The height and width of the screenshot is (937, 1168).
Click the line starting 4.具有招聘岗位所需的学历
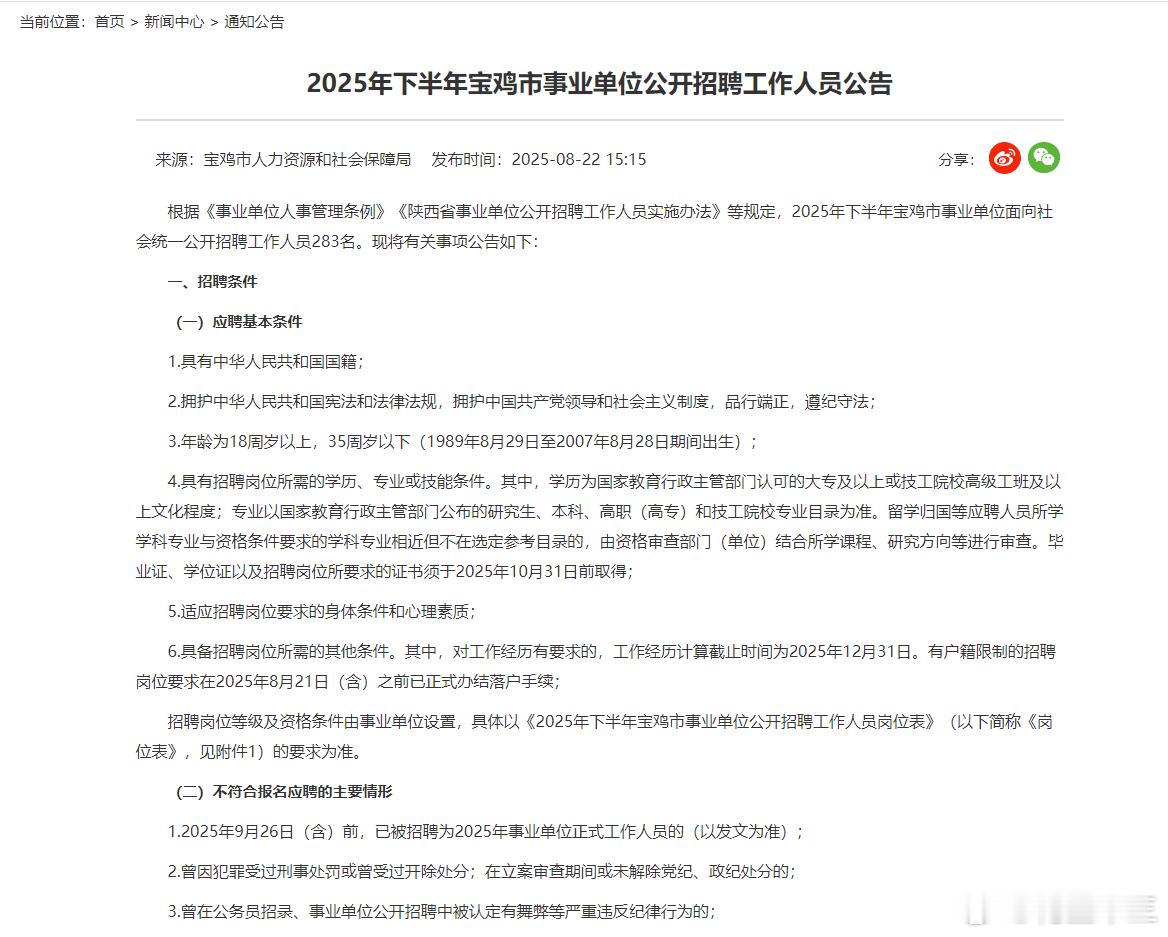pos(615,482)
